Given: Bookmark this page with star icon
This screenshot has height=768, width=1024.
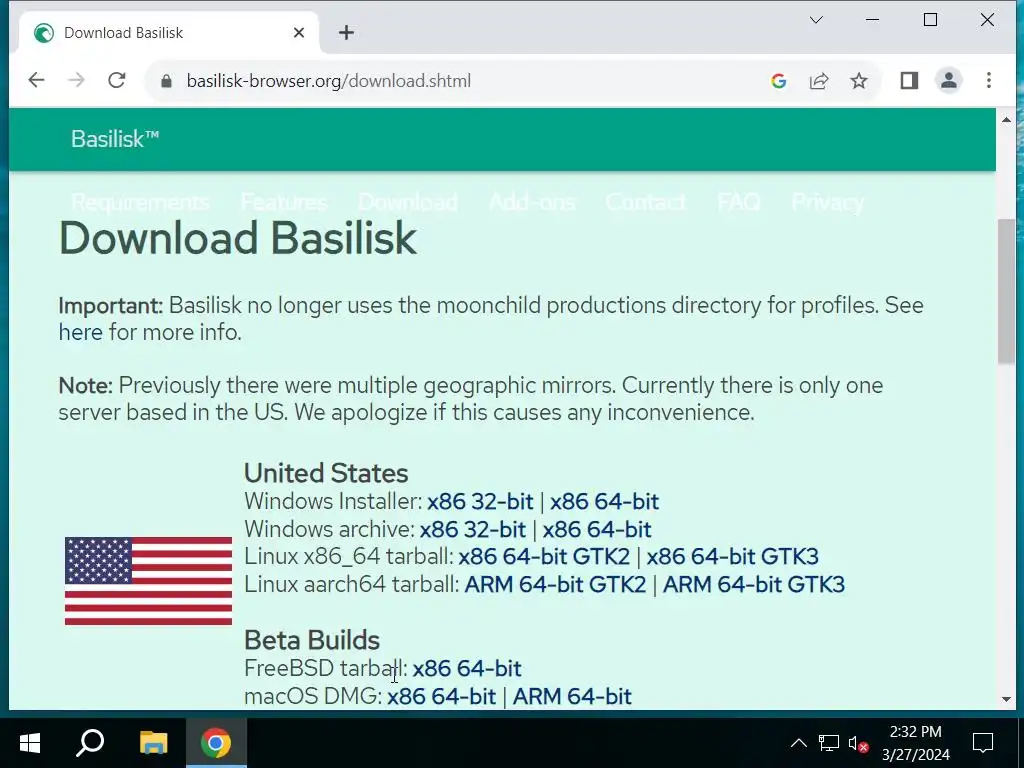Looking at the screenshot, I should point(859,81).
